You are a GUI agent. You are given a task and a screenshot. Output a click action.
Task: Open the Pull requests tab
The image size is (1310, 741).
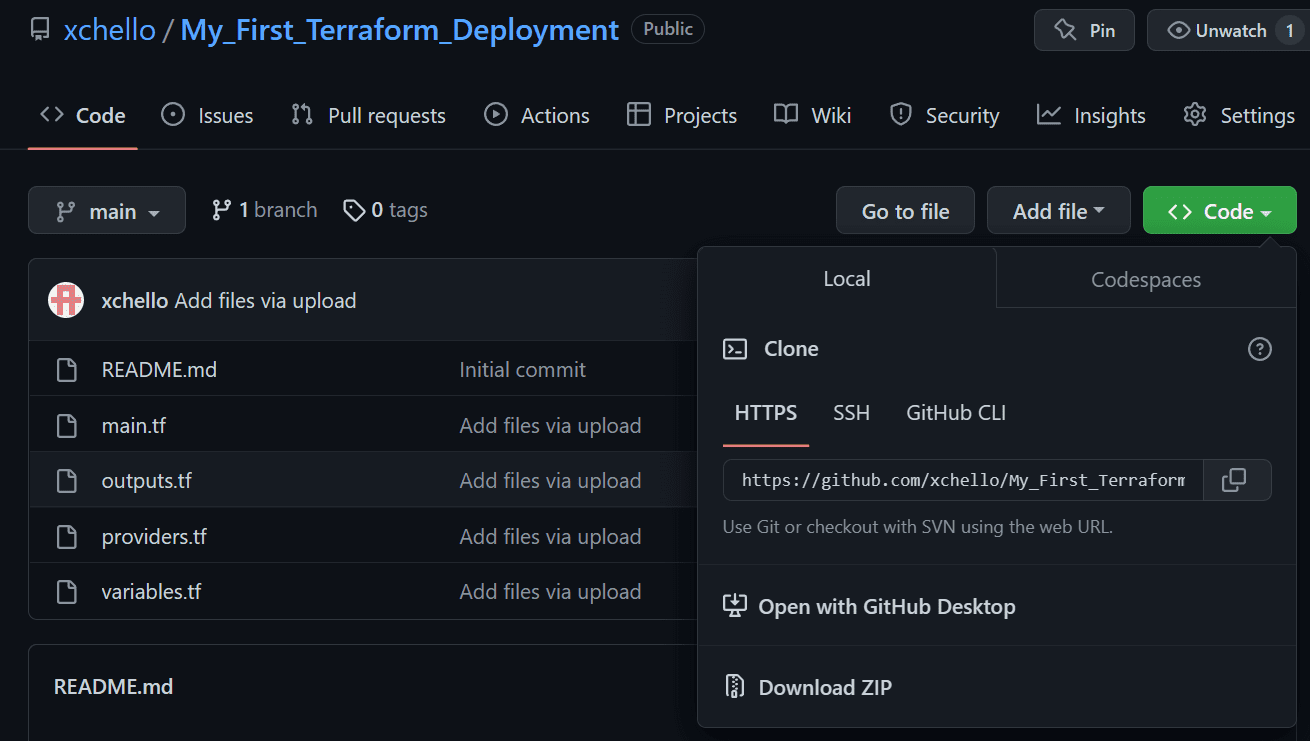click(368, 115)
